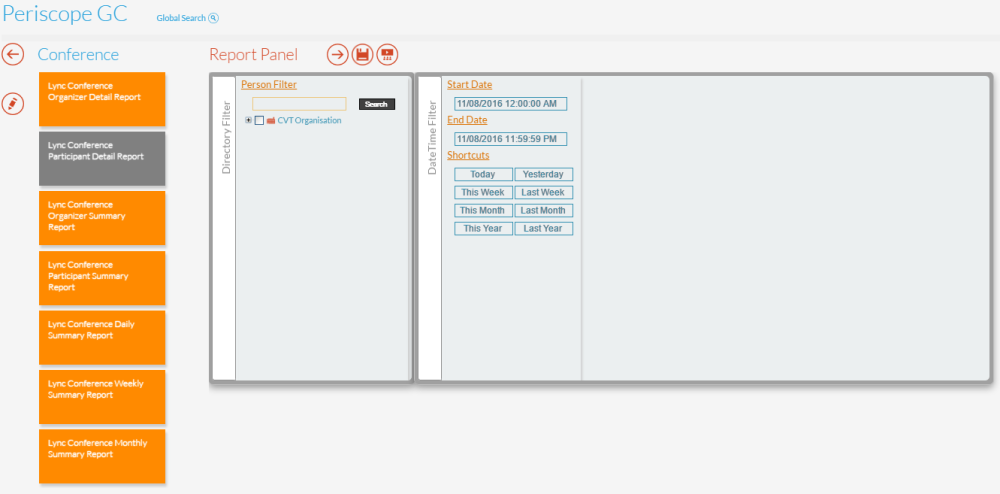Click the Last Month shortcut button
The height and width of the screenshot is (494, 1000).
point(543,210)
